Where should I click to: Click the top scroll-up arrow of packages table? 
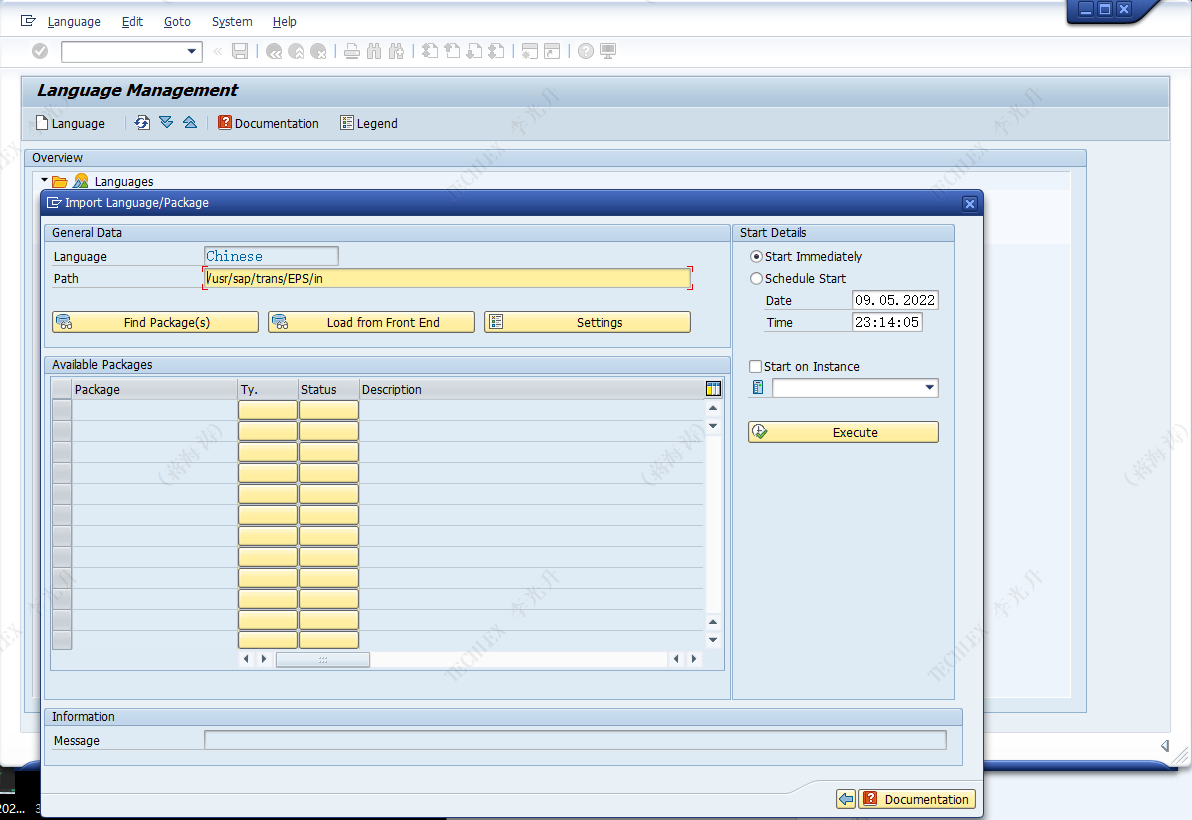[713, 408]
